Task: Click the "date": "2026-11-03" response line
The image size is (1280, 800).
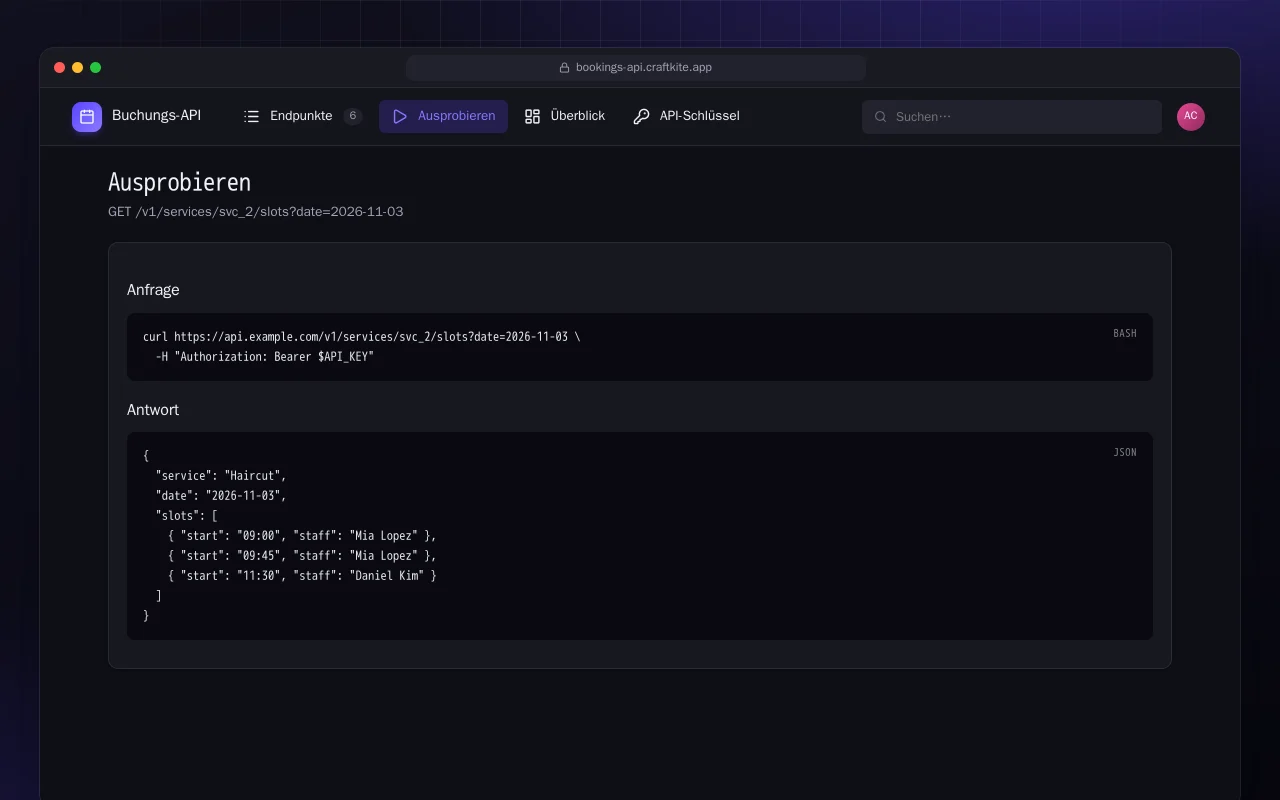Action: (221, 496)
